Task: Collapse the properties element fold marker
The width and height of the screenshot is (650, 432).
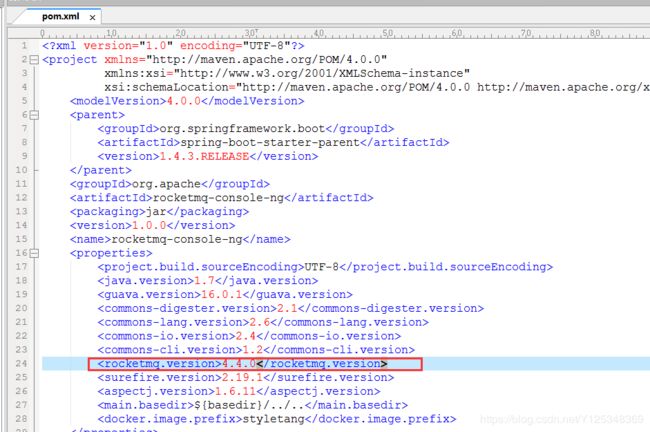Action: click(34, 254)
